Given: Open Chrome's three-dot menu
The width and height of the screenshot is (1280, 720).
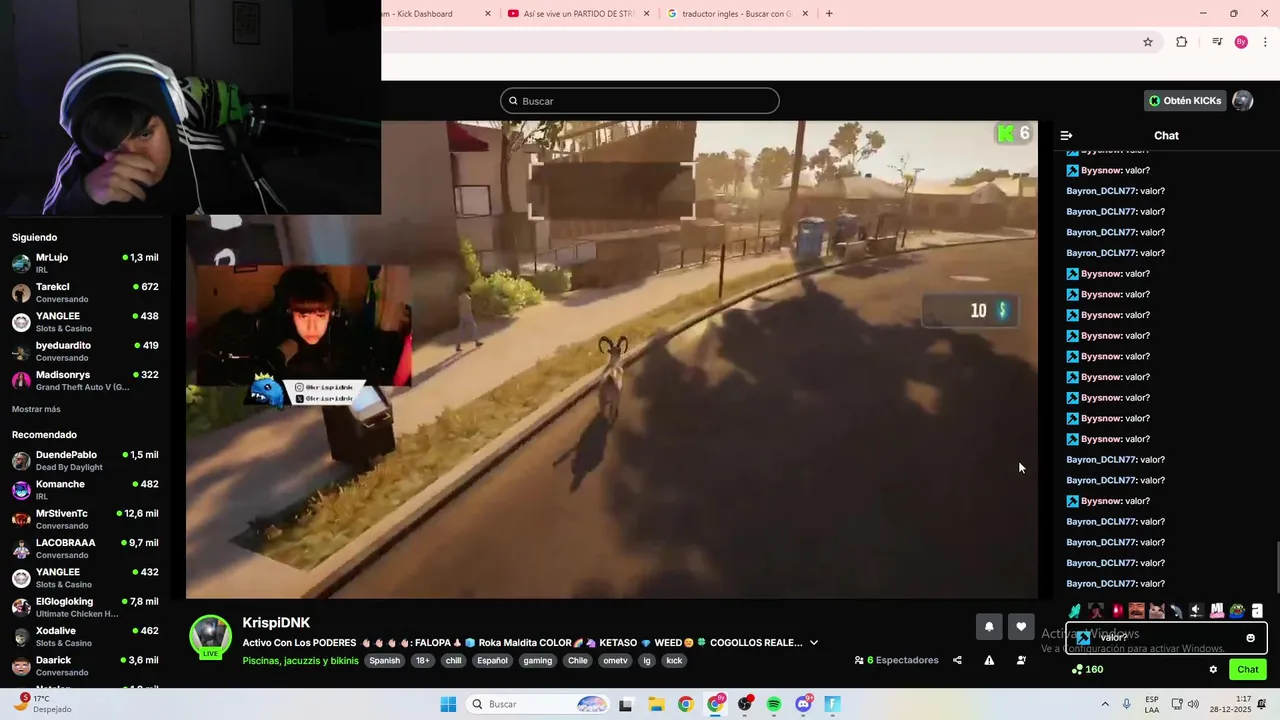Looking at the screenshot, I should click(1265, 42).
